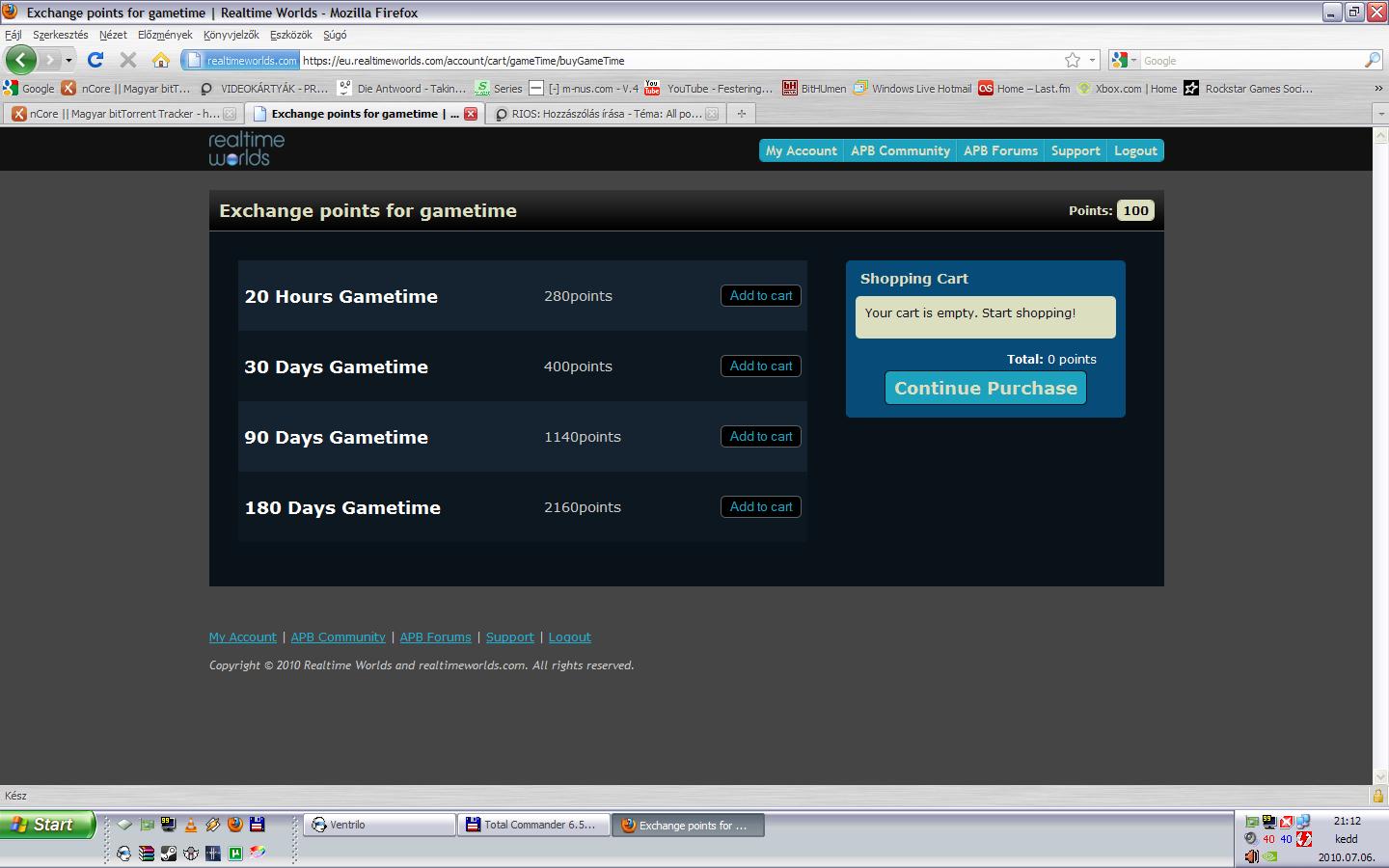Click the footer APB Community link

(339, 637)
